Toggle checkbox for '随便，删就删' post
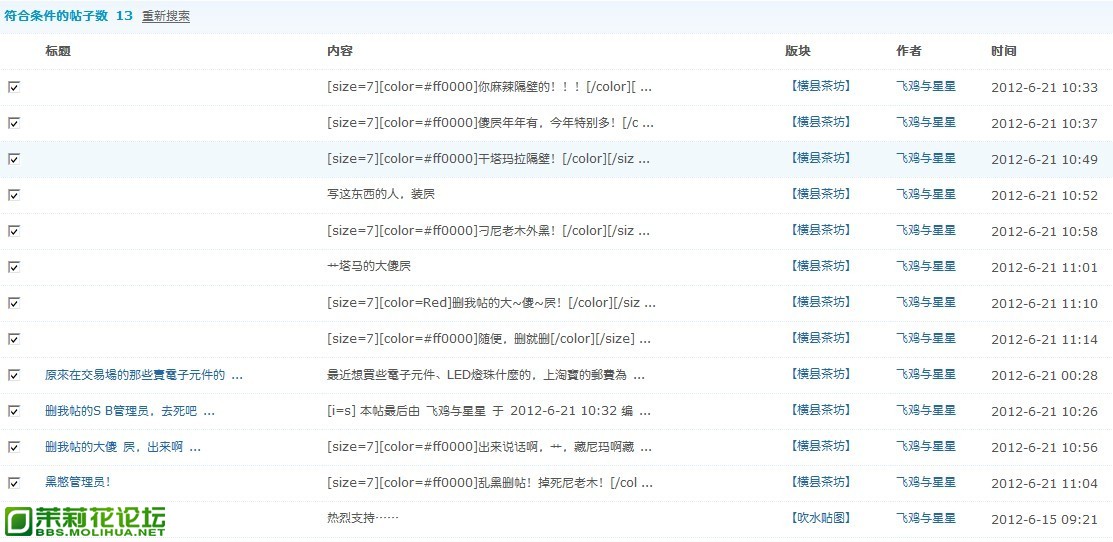The width and height of the screenshot is (1113, 542). click(13, 339)
